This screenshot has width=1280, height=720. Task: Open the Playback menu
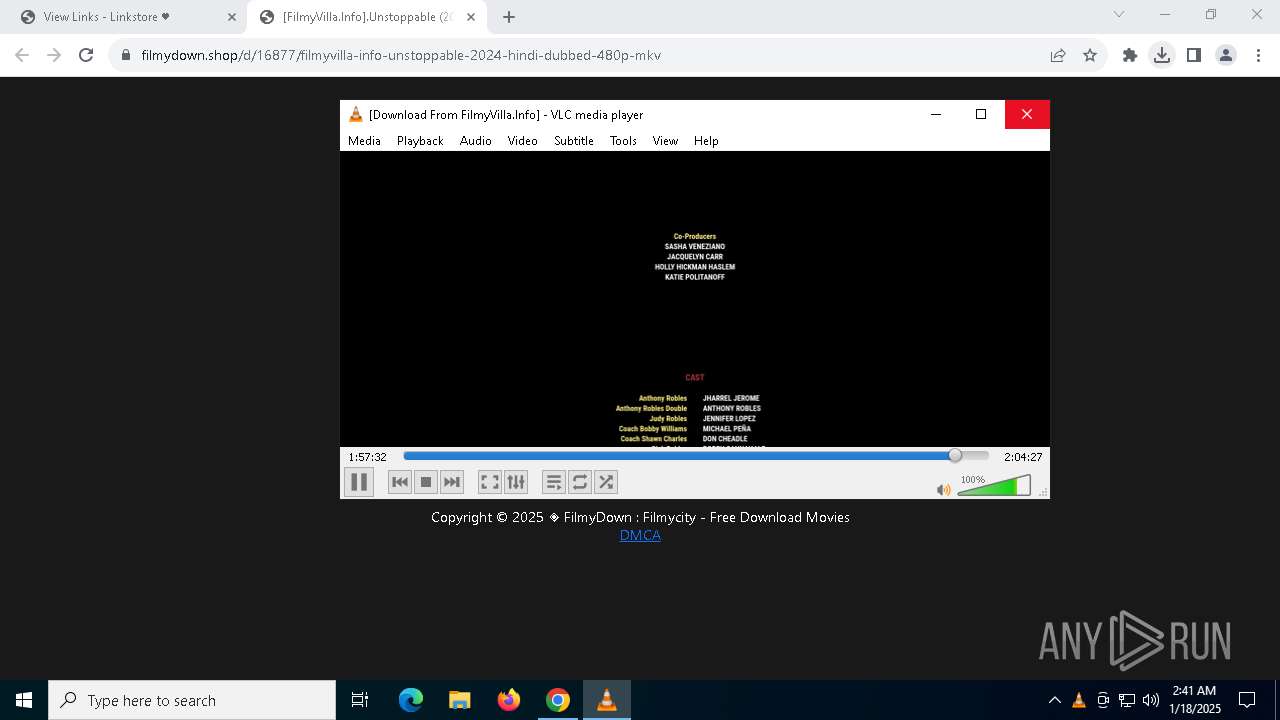coord(420,141)
